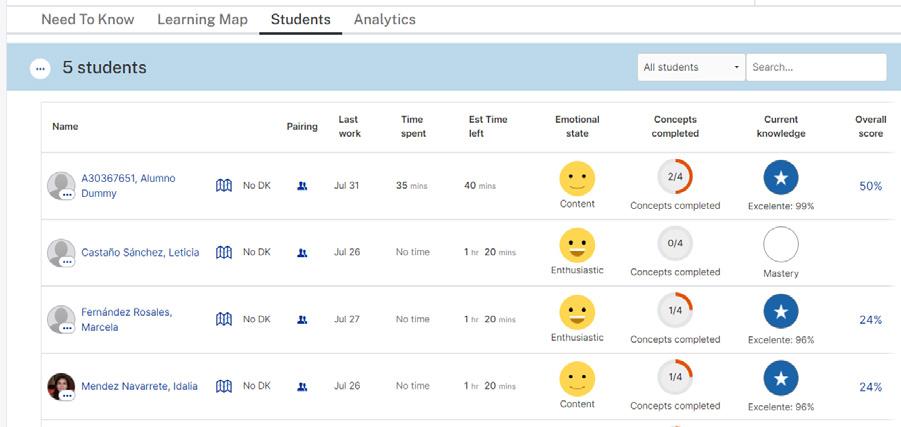
Task: Click inside the student Search field
Action: point(815,68)
